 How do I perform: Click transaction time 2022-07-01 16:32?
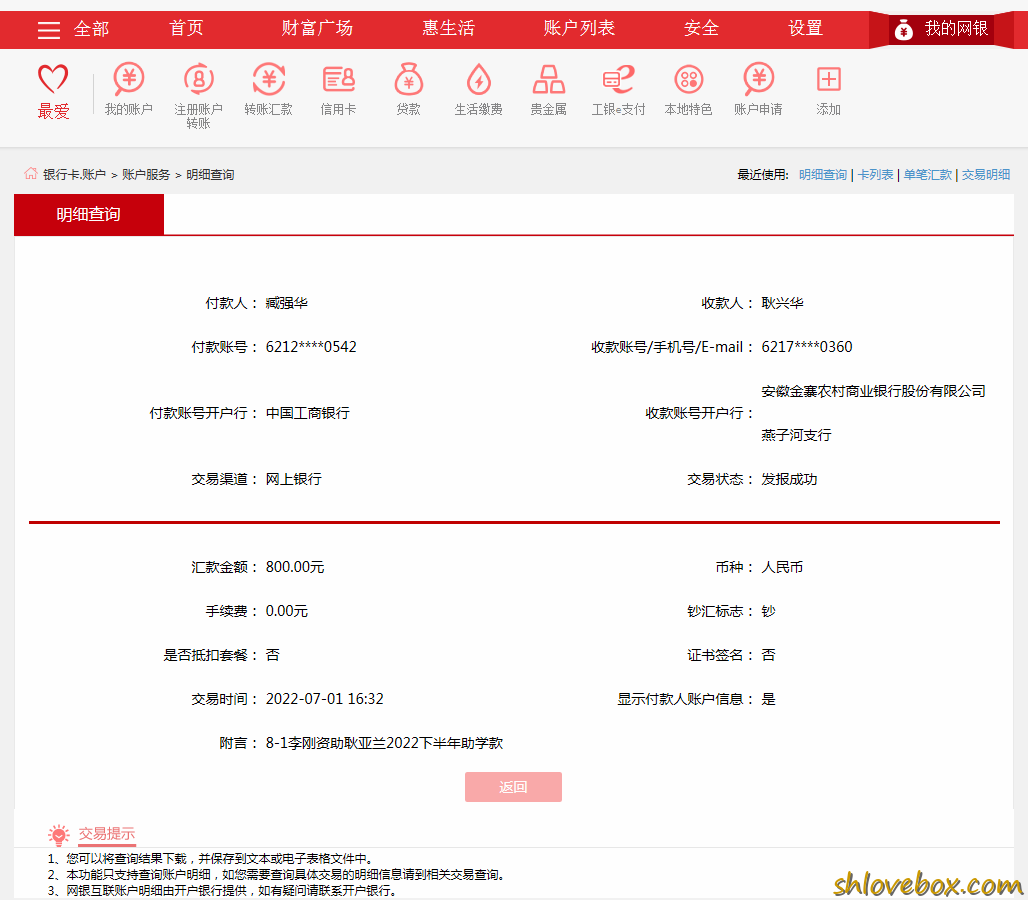325,699
